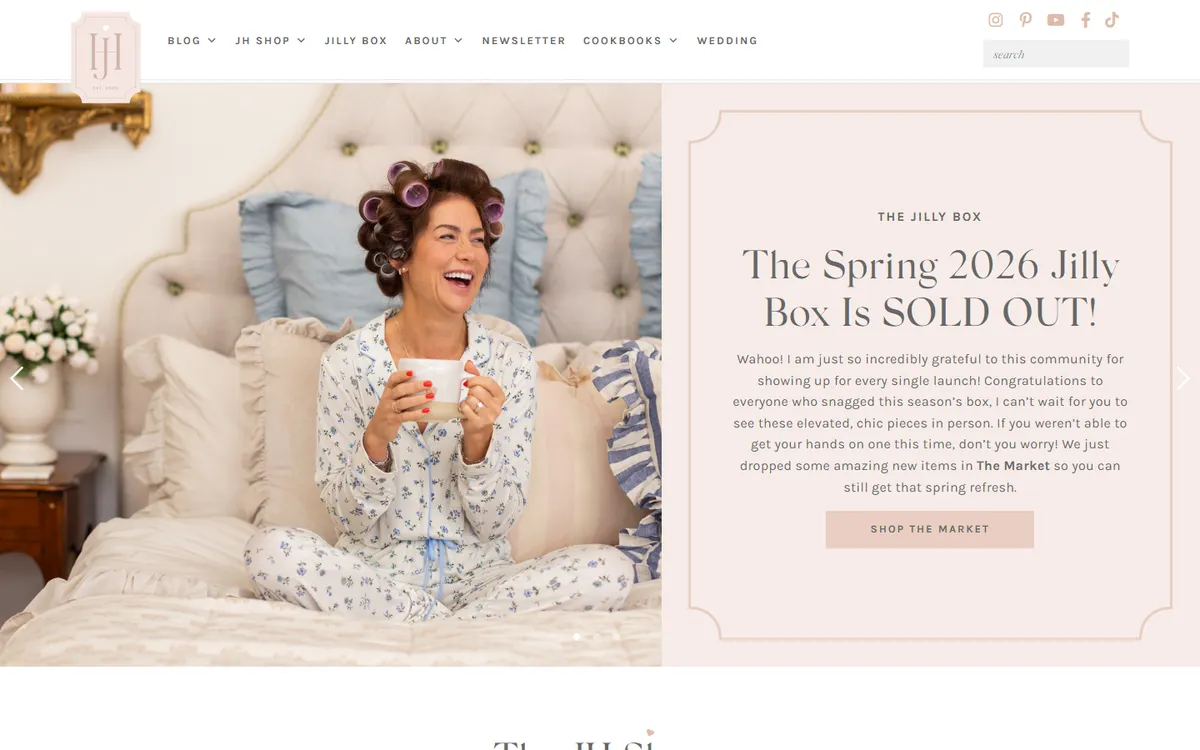Open the Wedding menu item

pyautogui.click(x=727, y=41)
